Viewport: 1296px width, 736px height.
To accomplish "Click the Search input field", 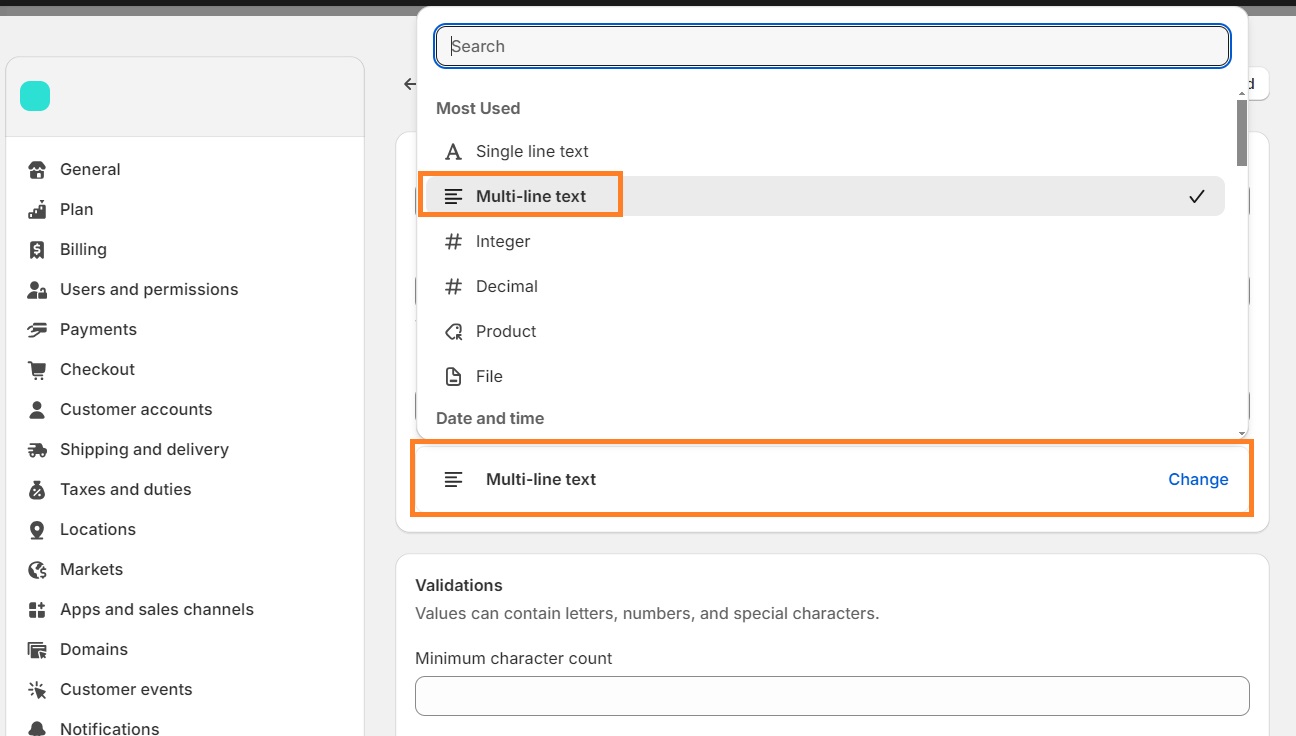I will point(830,45).
